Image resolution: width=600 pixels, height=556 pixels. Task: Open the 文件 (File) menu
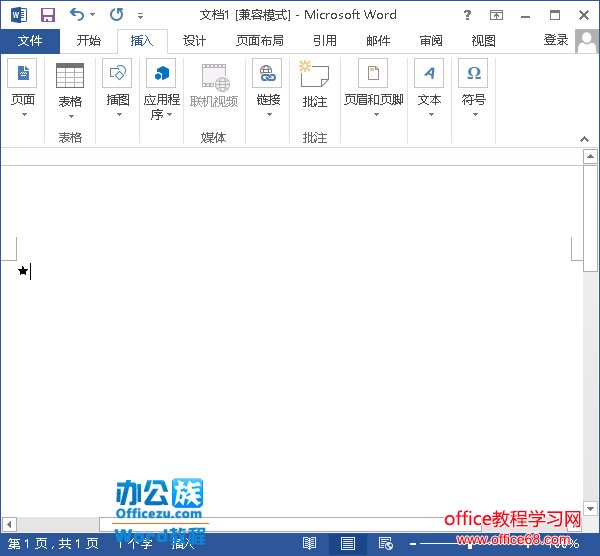click(30, 41)
